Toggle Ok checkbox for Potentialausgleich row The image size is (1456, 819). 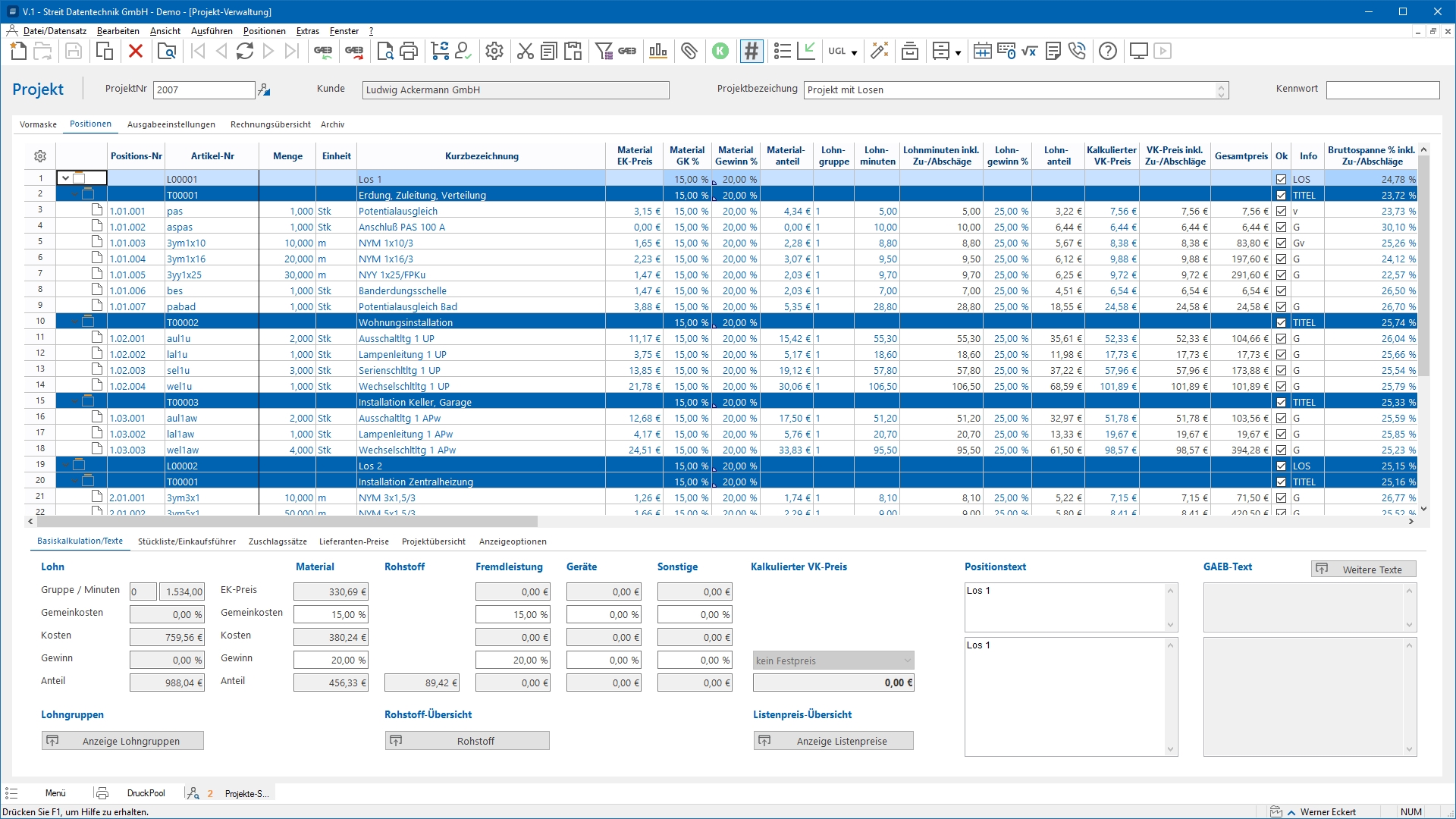[x=1281, y=212]
